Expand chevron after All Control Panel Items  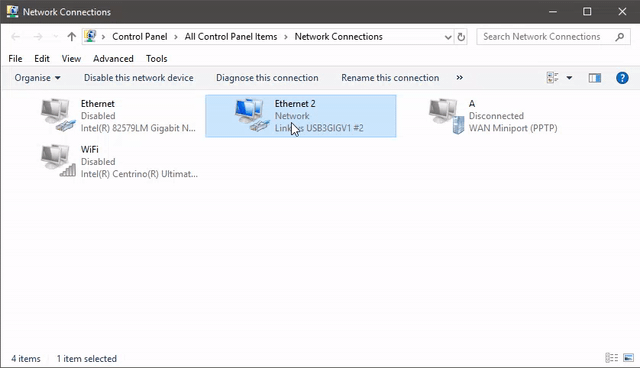pyautogui.click(x=286, y=37)
